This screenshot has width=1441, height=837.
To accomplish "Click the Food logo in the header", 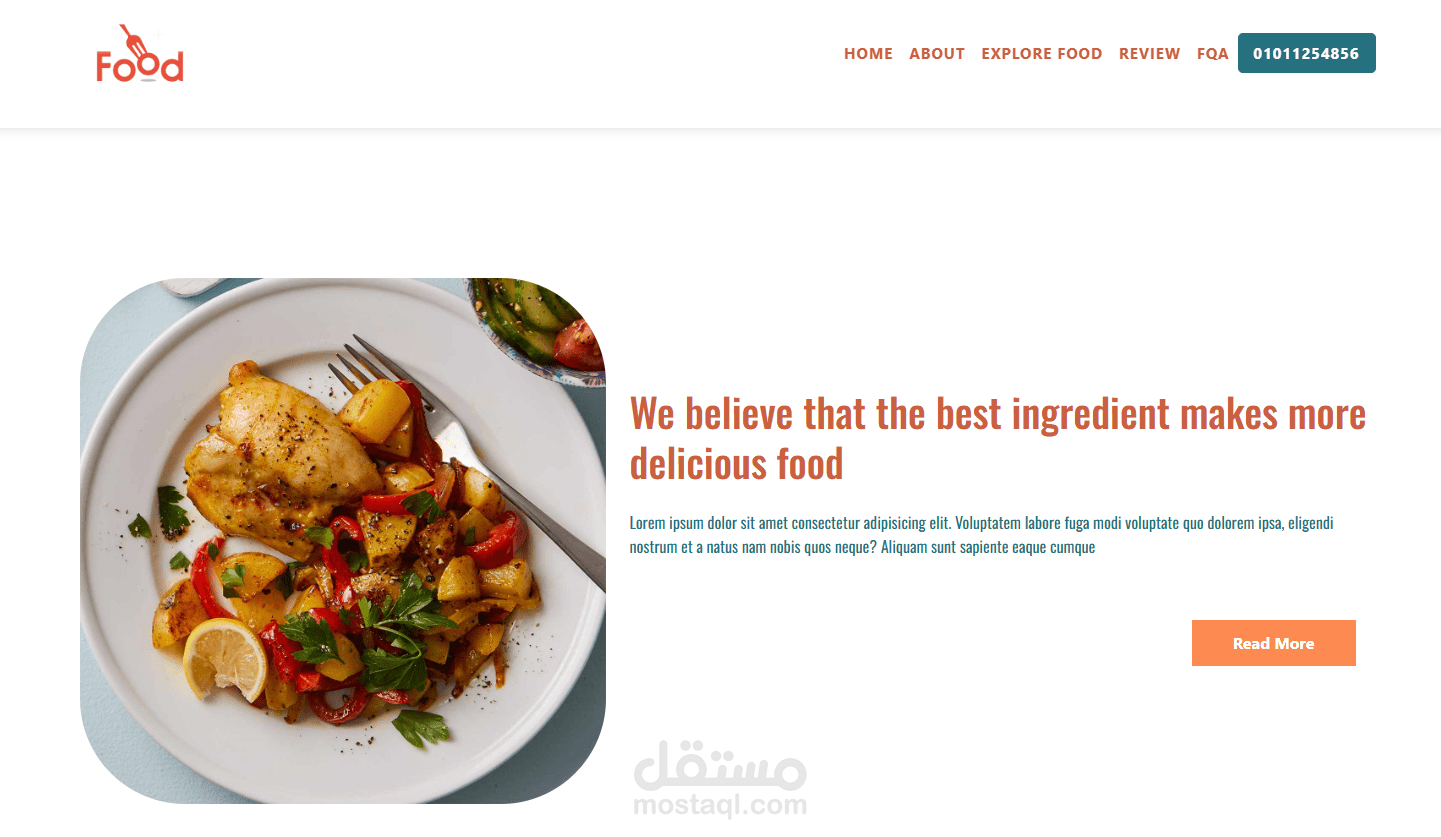I will tap(140, 54).
